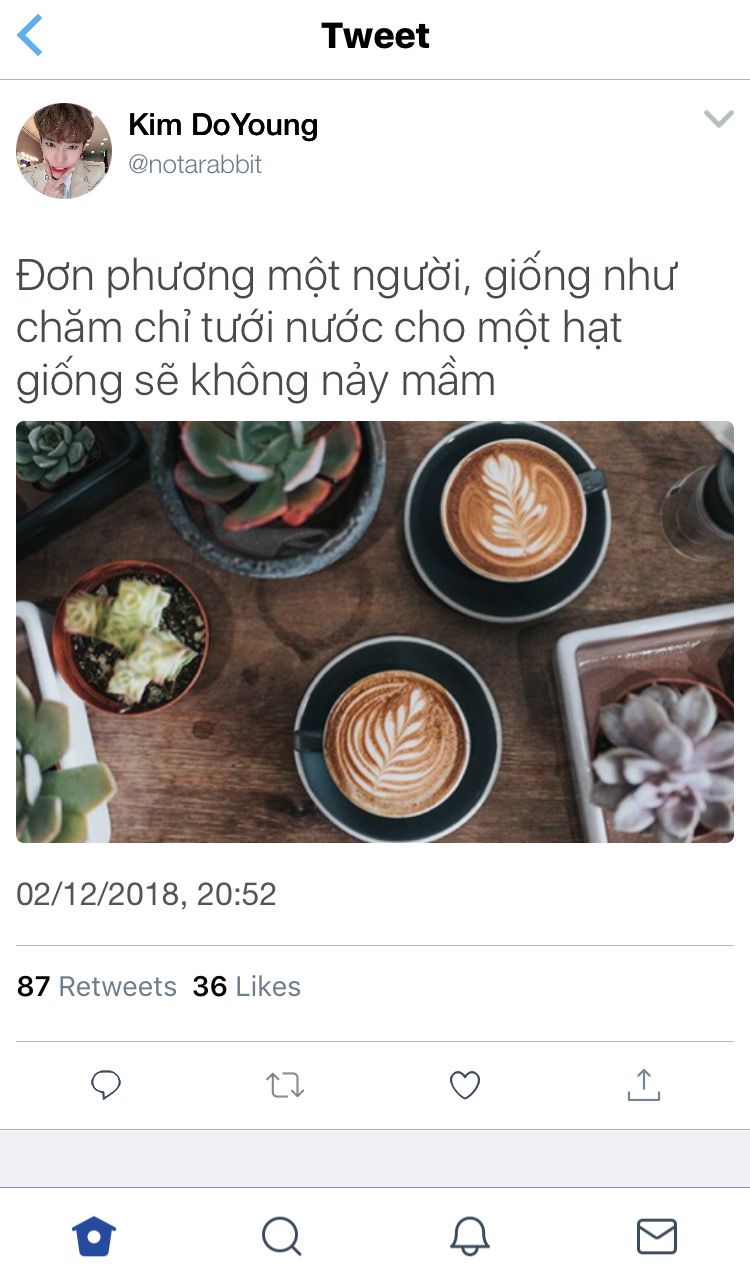
Task: Tap the Vietnamese tweet text body
Action: coord(347,328)
